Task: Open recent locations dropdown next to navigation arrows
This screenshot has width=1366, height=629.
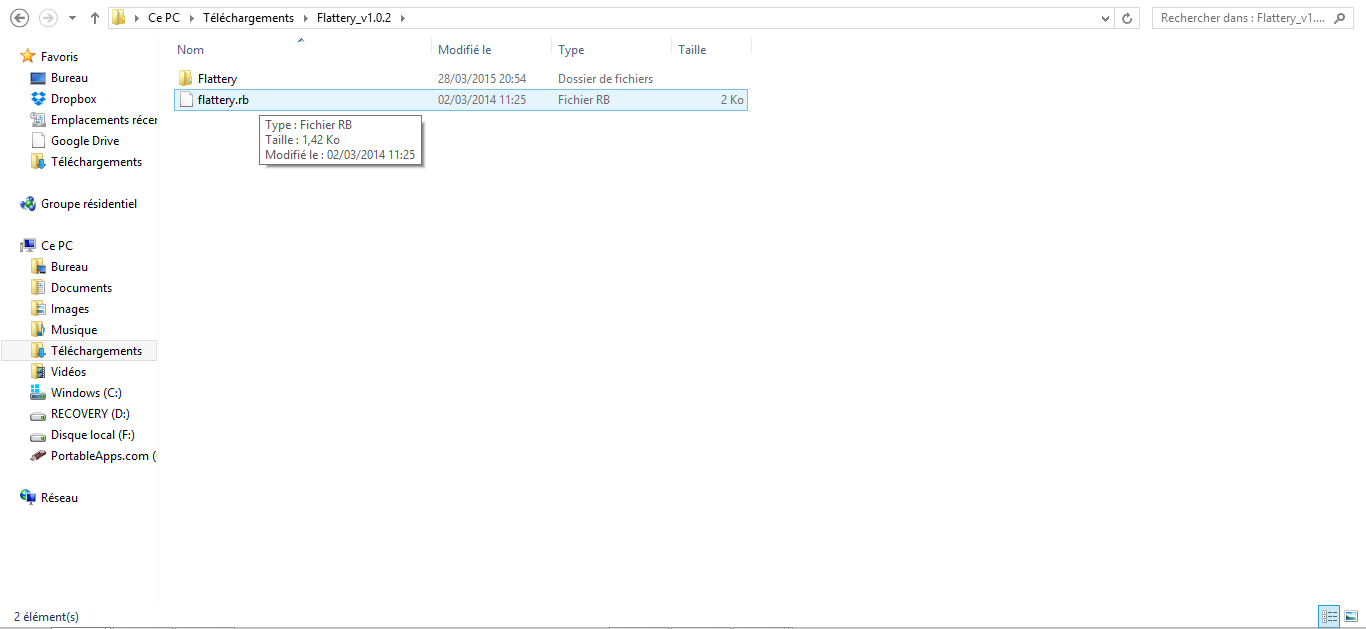Action: coord(70,17)
